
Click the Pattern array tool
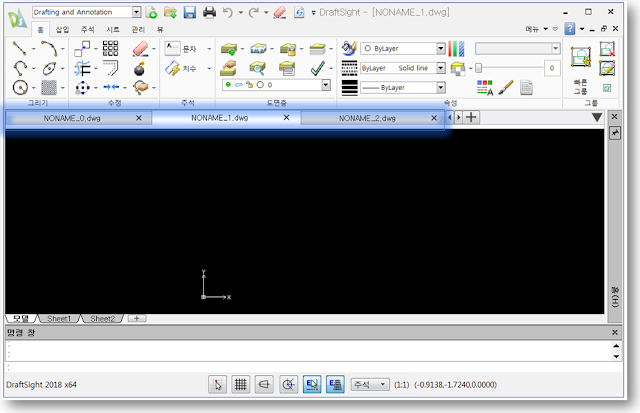click(x=110, y=48)
